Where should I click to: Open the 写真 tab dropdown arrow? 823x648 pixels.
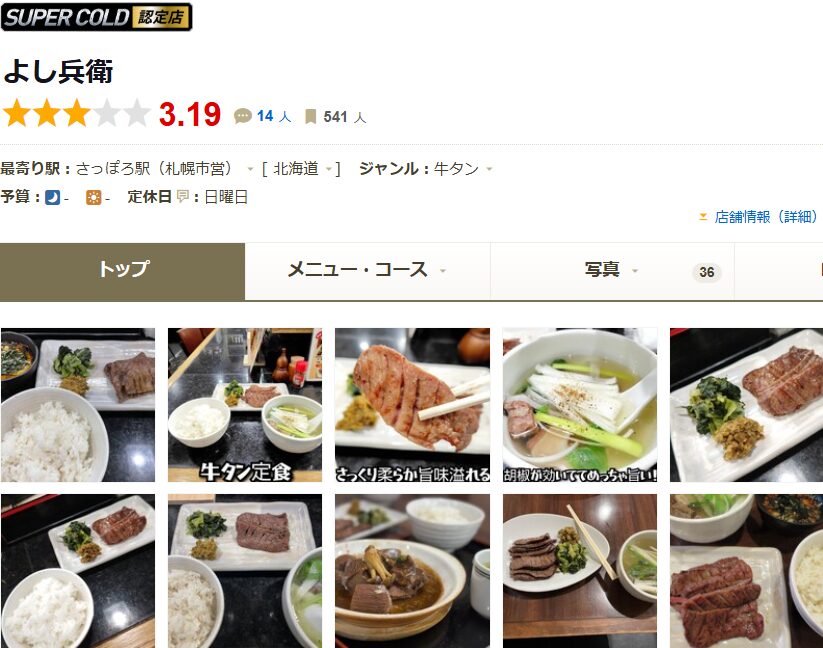tap(635, 271)
